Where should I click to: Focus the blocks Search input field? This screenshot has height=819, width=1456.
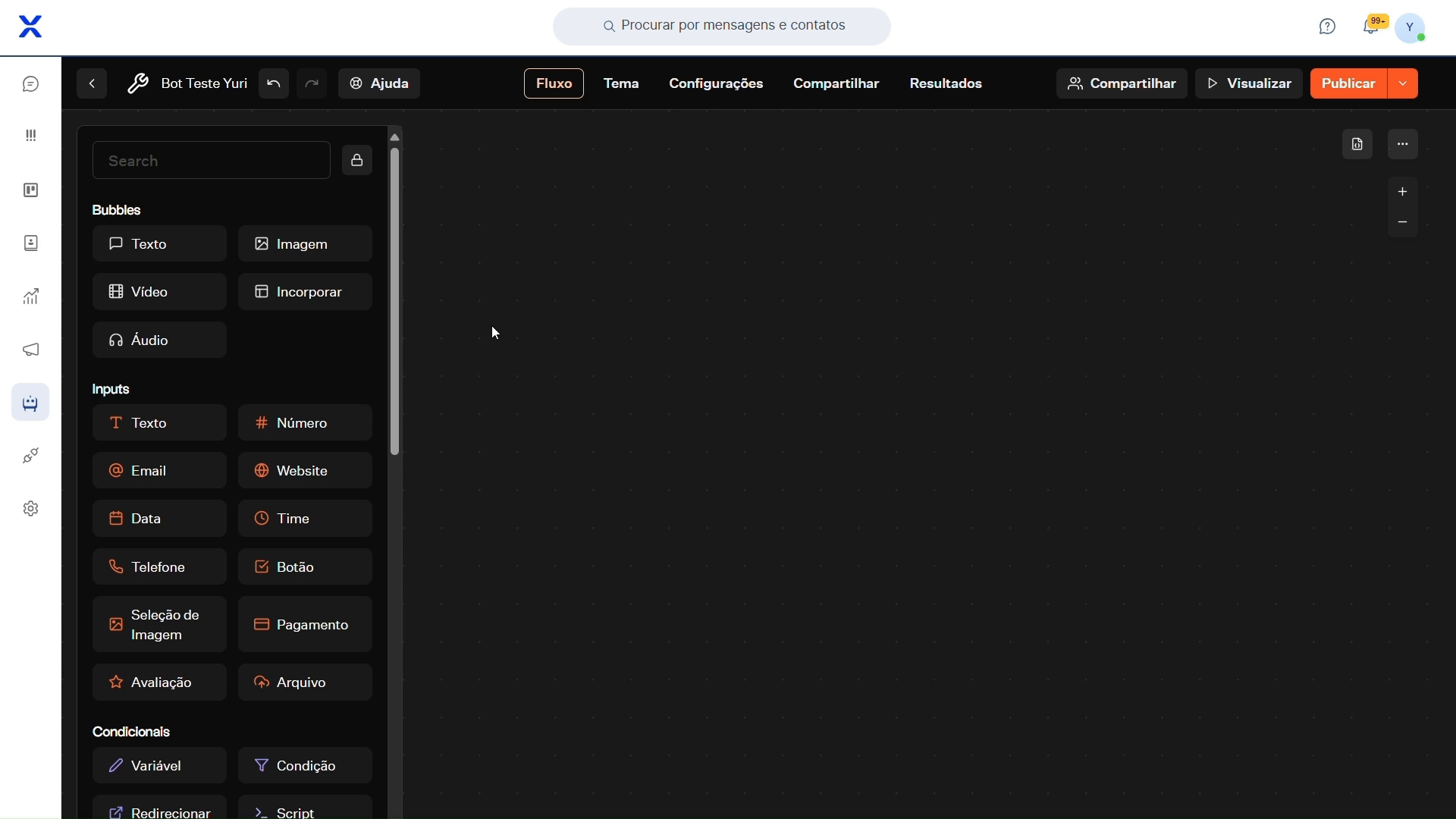[x=211, y=160]
